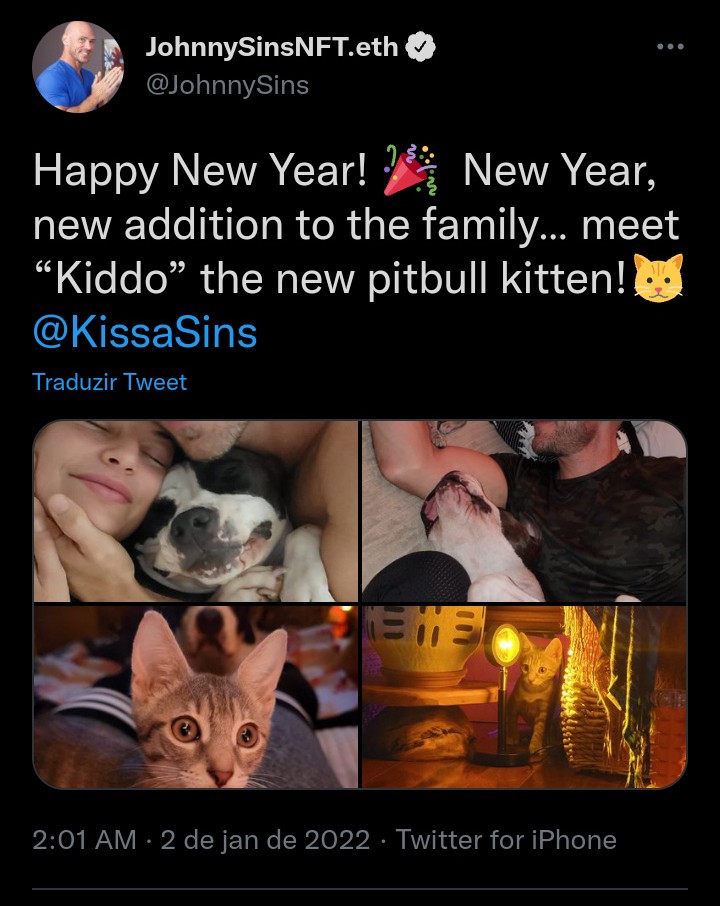The height and width of the screenshot is (906, 720).
Task: Click the verified badge checkmark
Action: pos(421,47)
